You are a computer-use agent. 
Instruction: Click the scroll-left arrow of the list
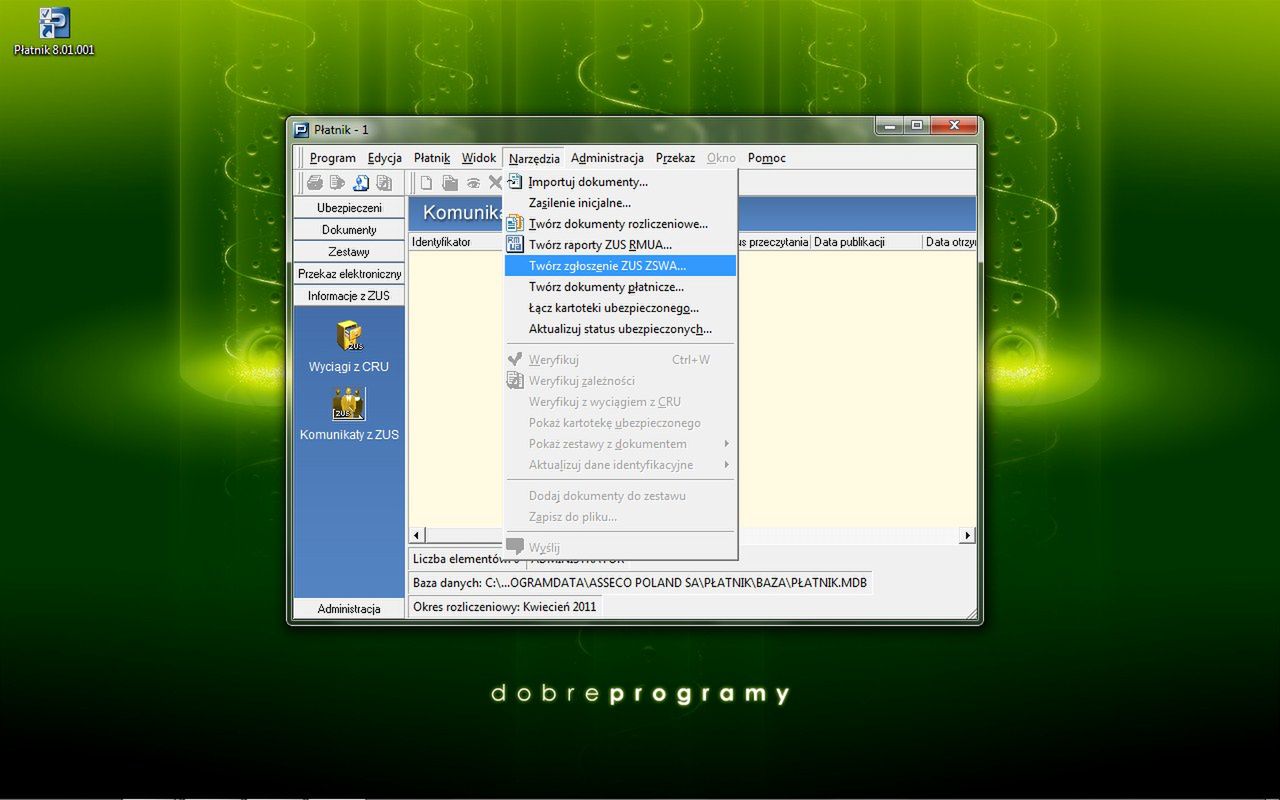(x=417, y=536)
